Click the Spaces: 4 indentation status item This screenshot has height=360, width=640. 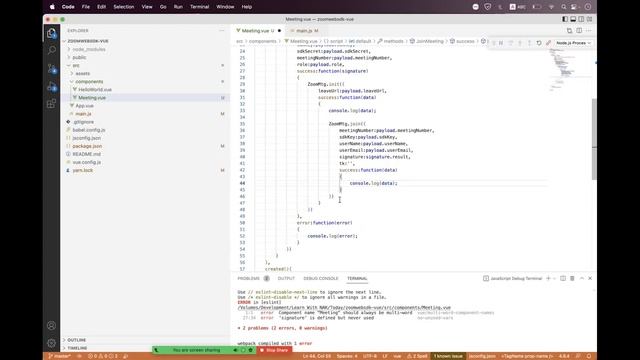point(347,356)
